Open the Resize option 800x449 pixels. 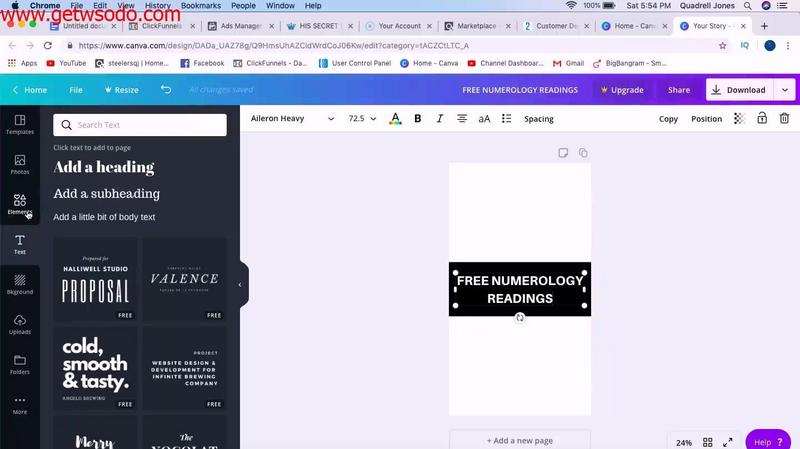click(x=121, y=90)
